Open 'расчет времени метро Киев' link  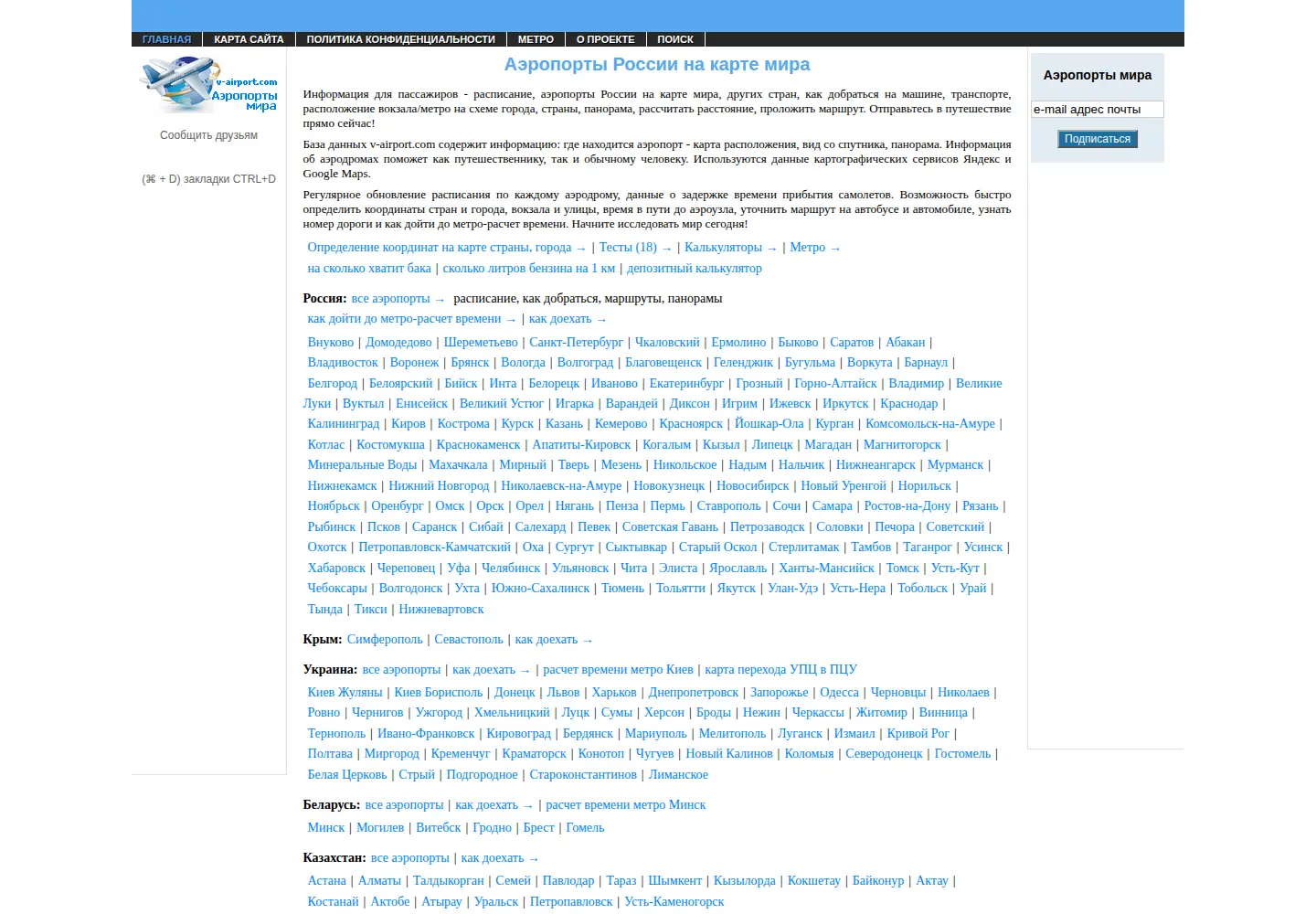click(618, 670)
